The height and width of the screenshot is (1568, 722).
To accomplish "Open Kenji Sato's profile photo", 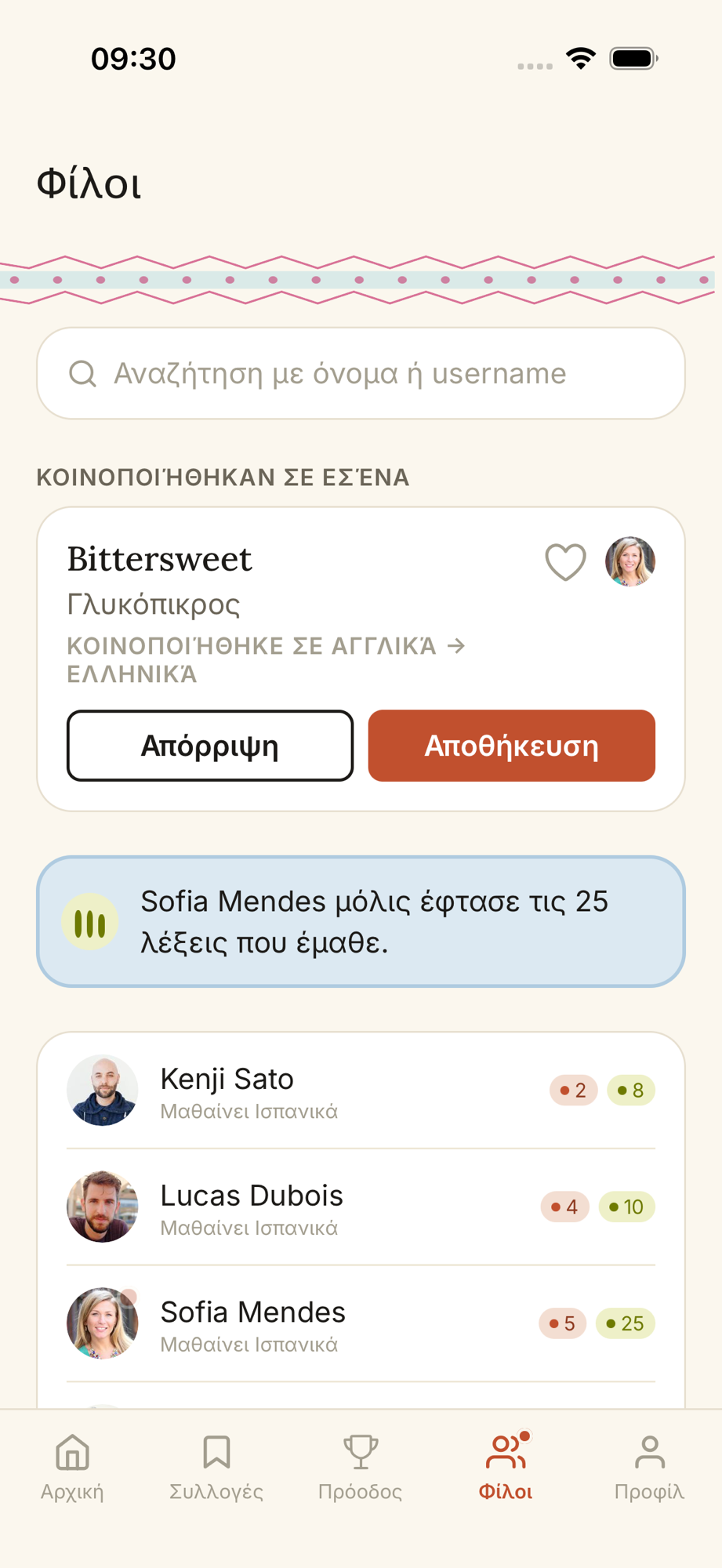I will (x=103, y=1090).
